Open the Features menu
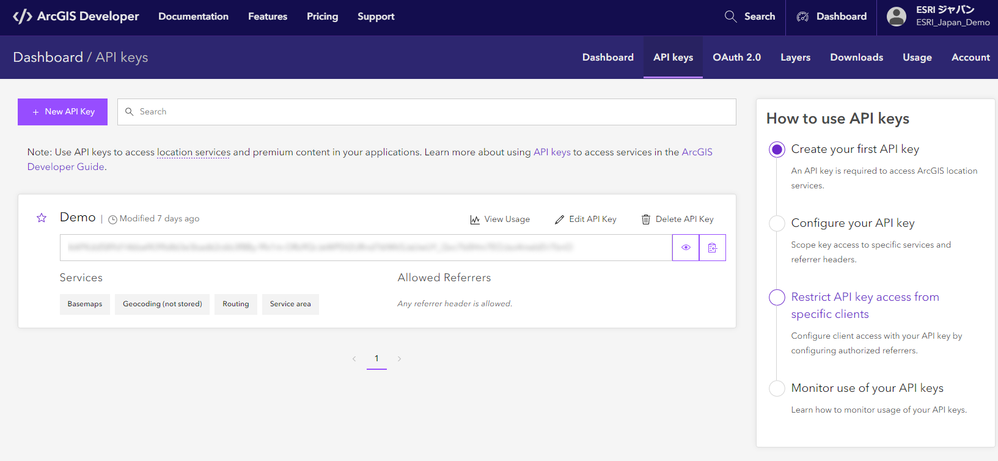The height and width of the screenshot is (461, 998). (267, 17)
